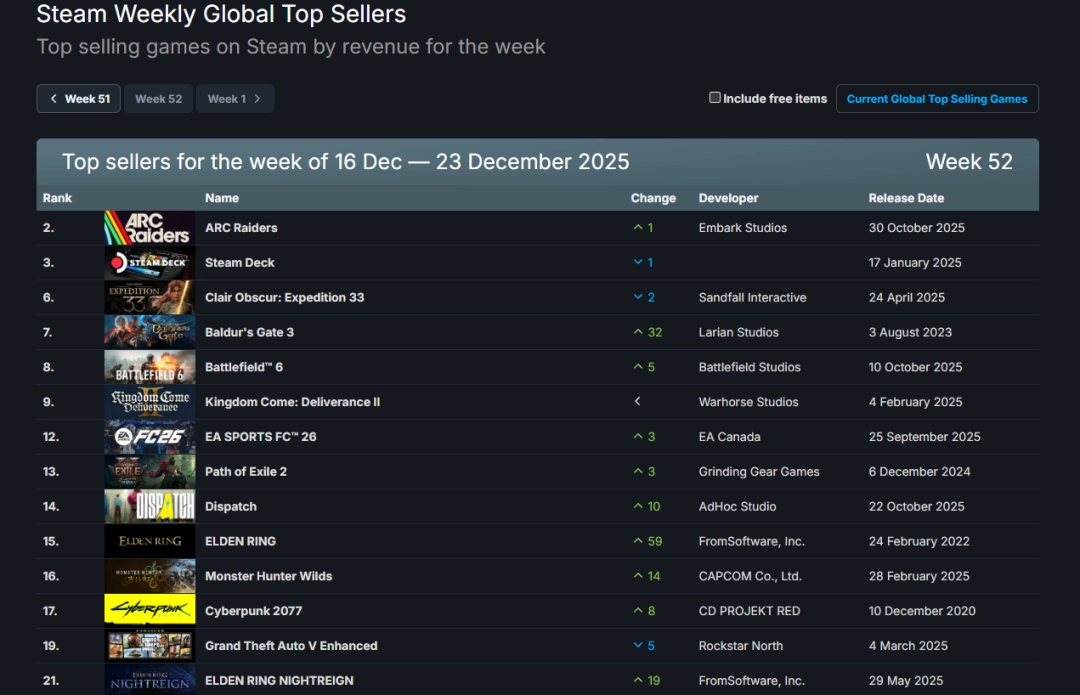
Task: Click the back chevron on Week 51 button
Action: pos(55,98)
